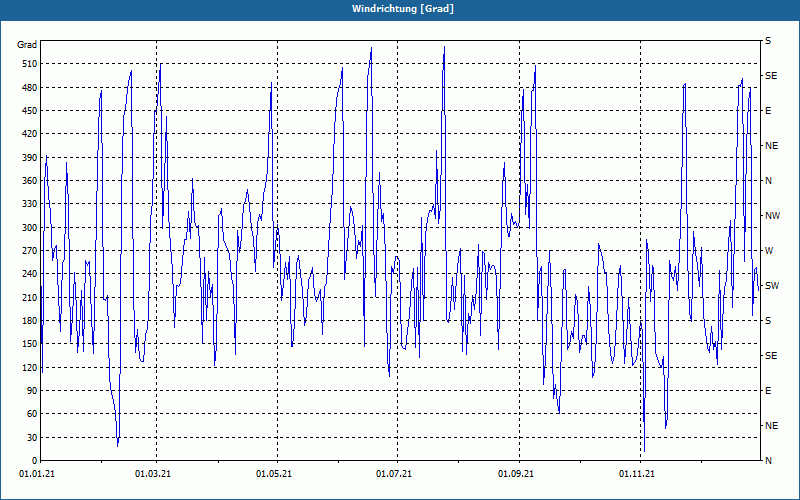This screenshot has height=500, width=800.
Task: Click the 270 value on the left axis
Action: tap(30, 251)
